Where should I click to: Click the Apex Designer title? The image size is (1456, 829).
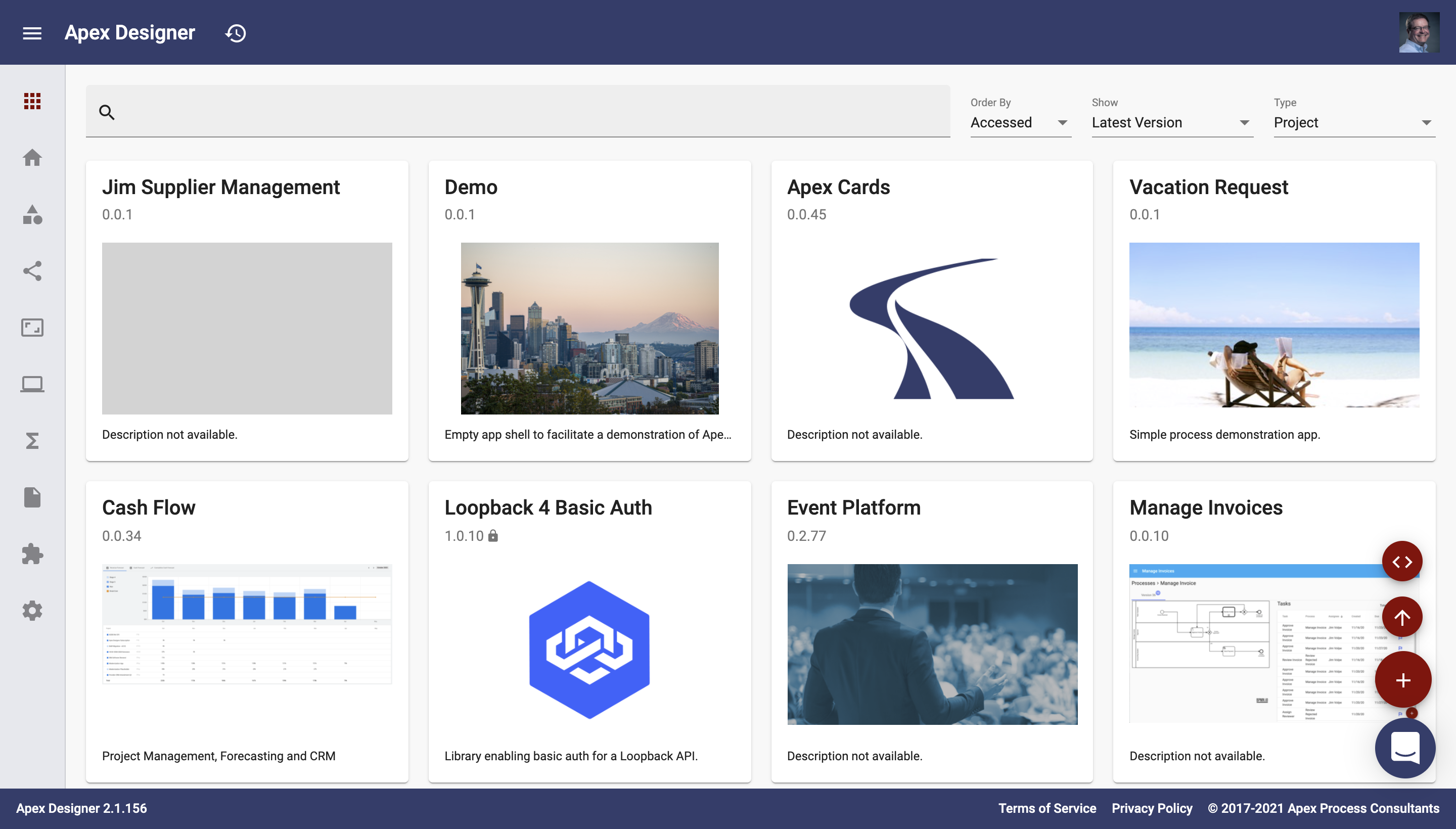tap(130, 32)
